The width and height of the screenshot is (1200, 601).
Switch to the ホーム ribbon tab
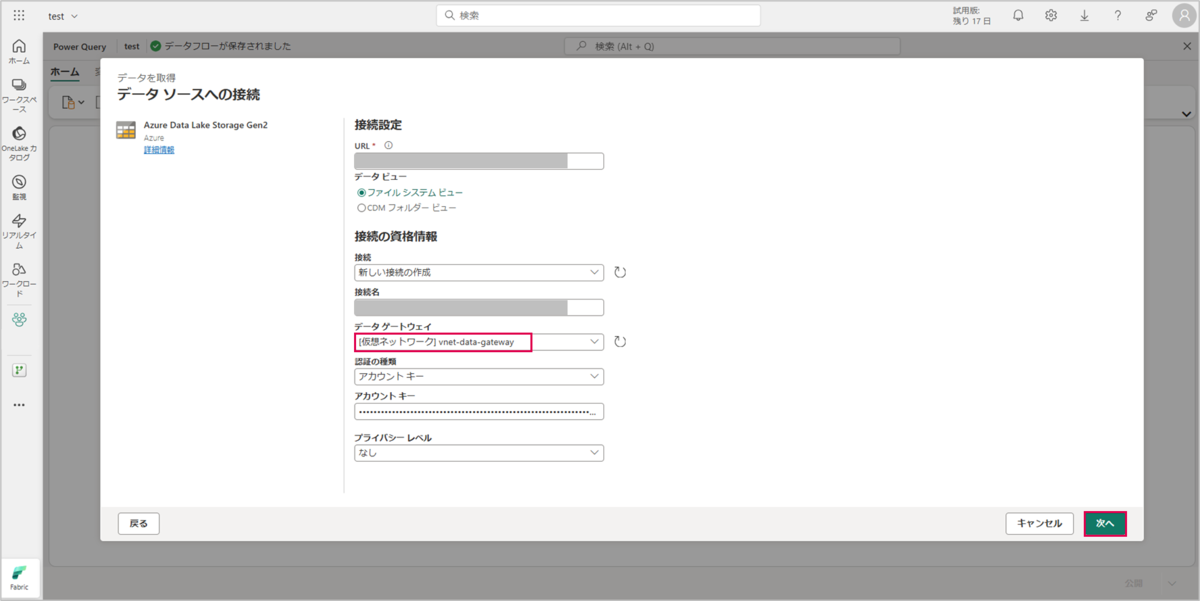pos(65,72)
